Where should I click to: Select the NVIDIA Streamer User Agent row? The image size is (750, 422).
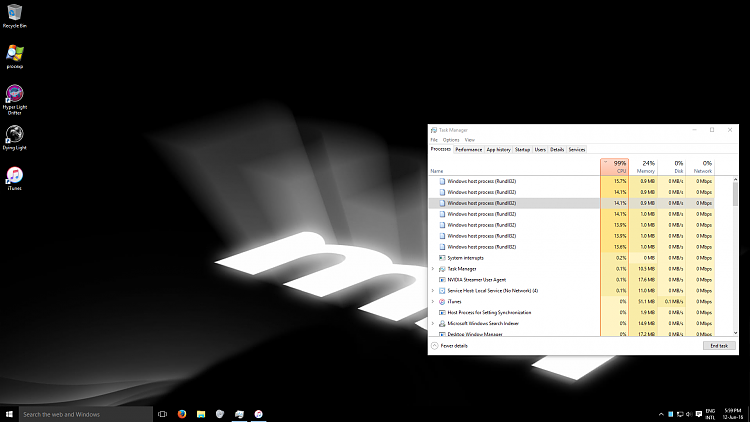(572, 280)
